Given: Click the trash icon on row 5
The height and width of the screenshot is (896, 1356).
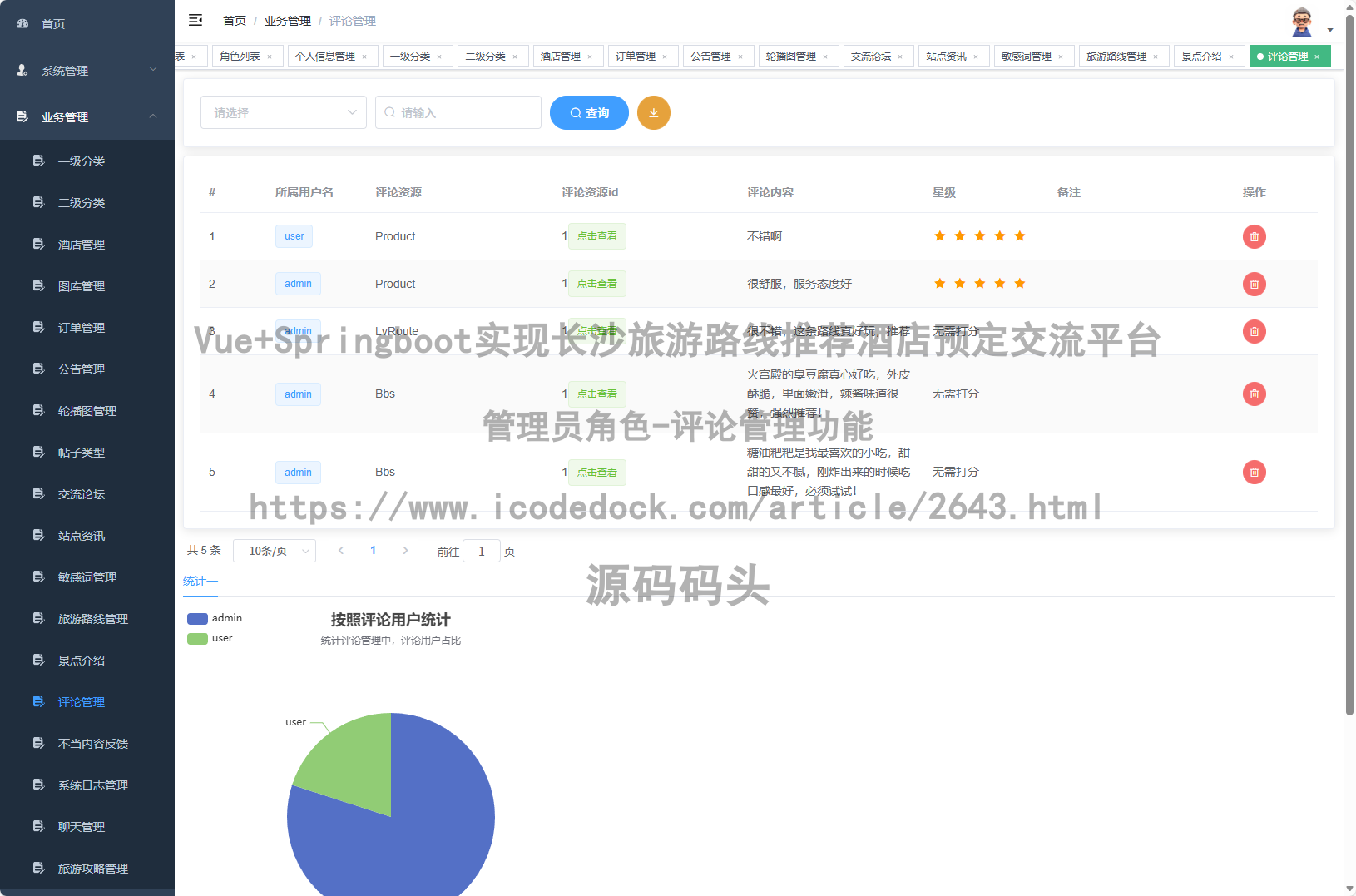Looking at the screenshot, I should pos(1254,472).
